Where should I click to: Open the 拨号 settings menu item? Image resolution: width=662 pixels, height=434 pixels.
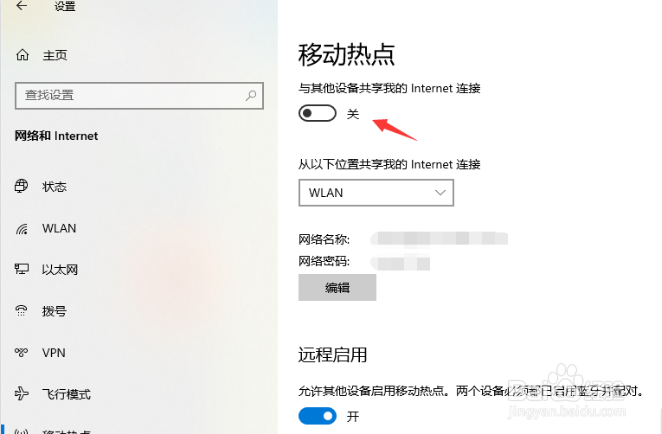pyautogui.click(x=54, y=311)
